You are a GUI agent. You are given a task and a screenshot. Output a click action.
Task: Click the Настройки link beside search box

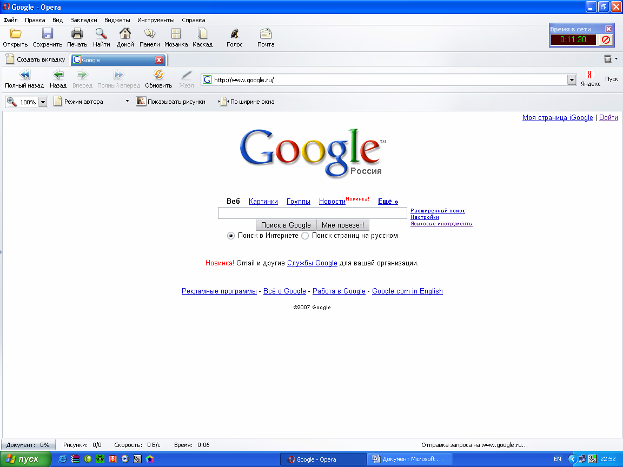coord(424,217)
